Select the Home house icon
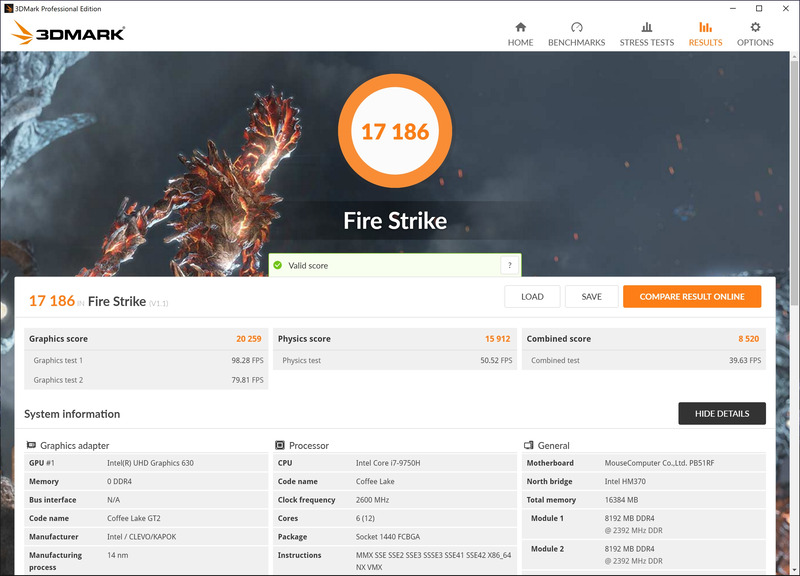The image size is (800, 576). 520,27
